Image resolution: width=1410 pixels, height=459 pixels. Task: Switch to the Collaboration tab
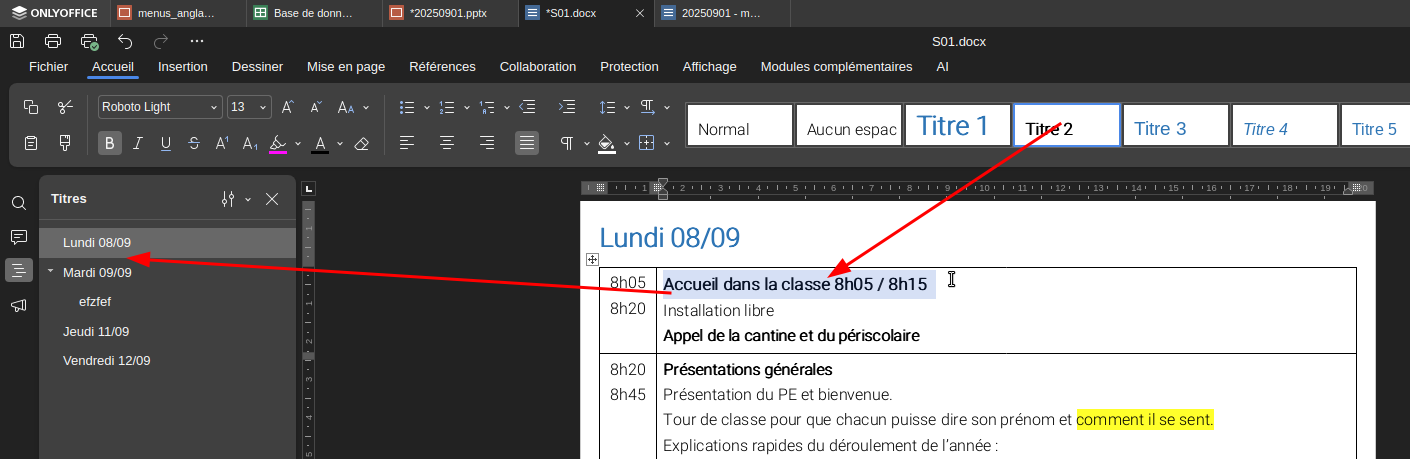(538, 67)
